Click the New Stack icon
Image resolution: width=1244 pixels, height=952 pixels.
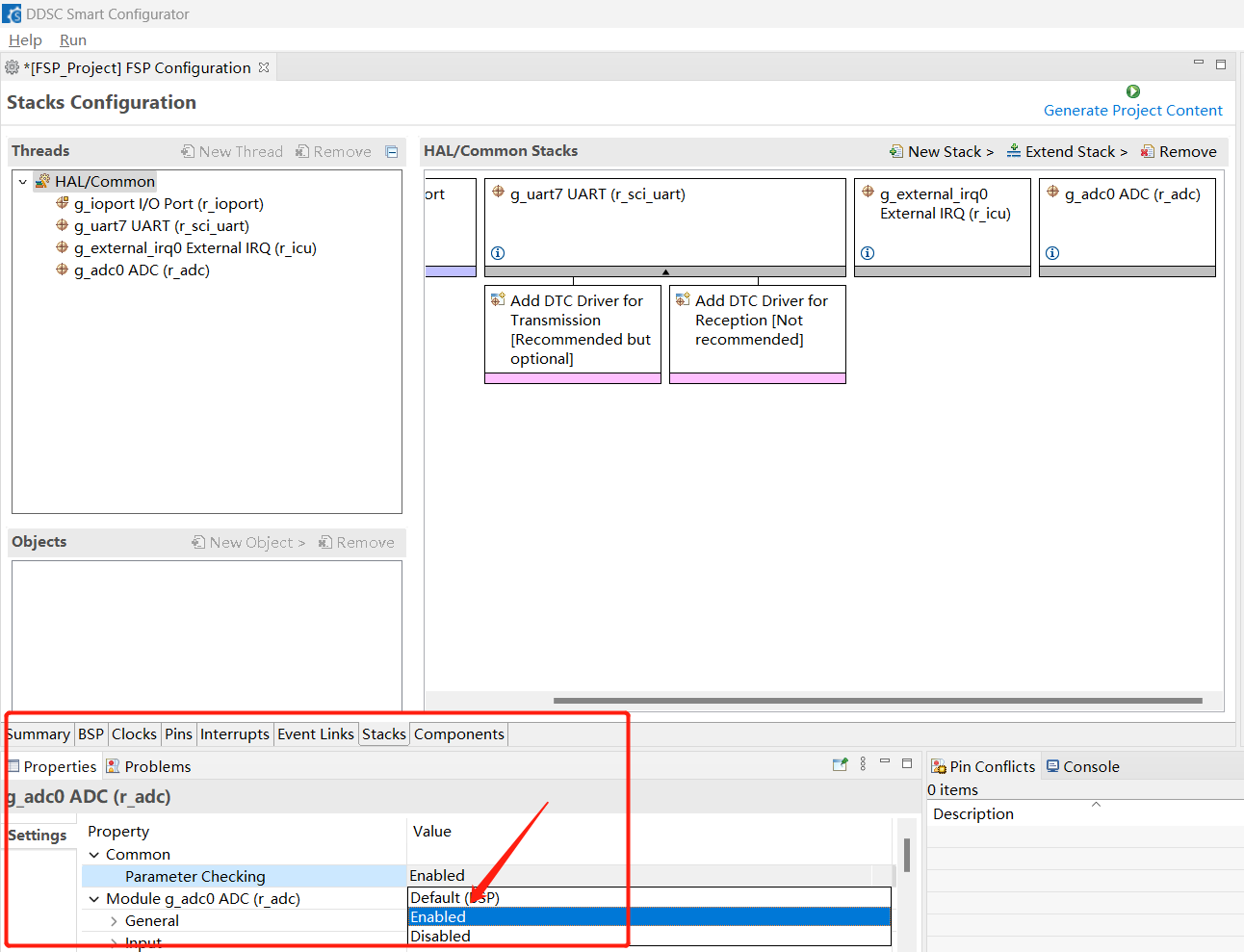click(896, 151)
